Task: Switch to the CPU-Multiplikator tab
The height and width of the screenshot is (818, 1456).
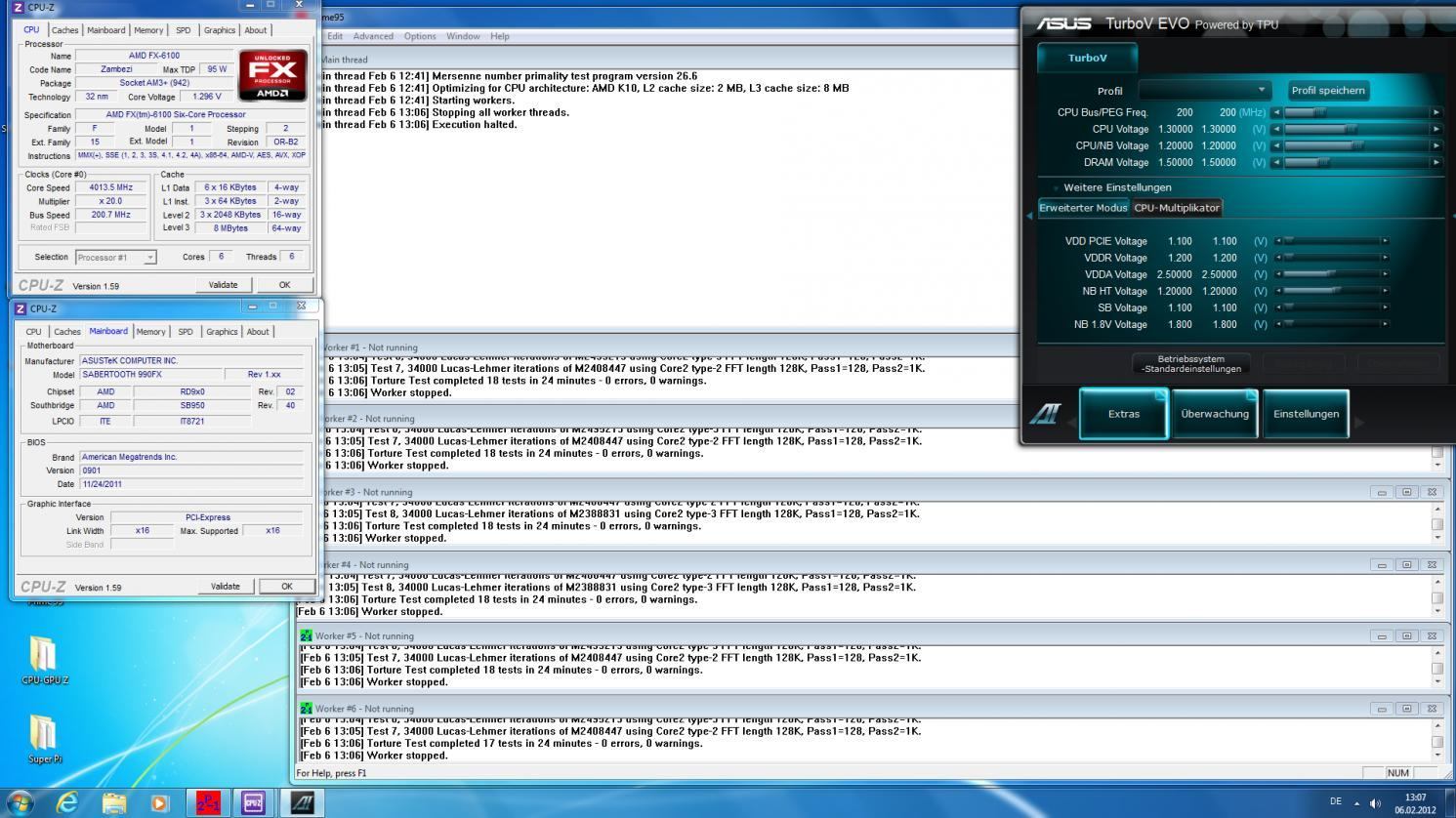Action: point(1177,208)
